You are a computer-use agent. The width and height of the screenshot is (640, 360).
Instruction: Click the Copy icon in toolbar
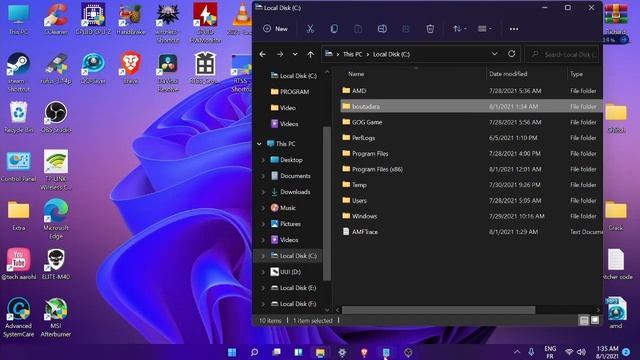[x=334, y=29]
